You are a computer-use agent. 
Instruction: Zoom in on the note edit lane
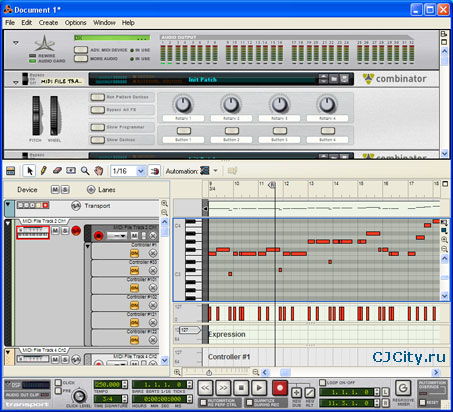[444, 240]
